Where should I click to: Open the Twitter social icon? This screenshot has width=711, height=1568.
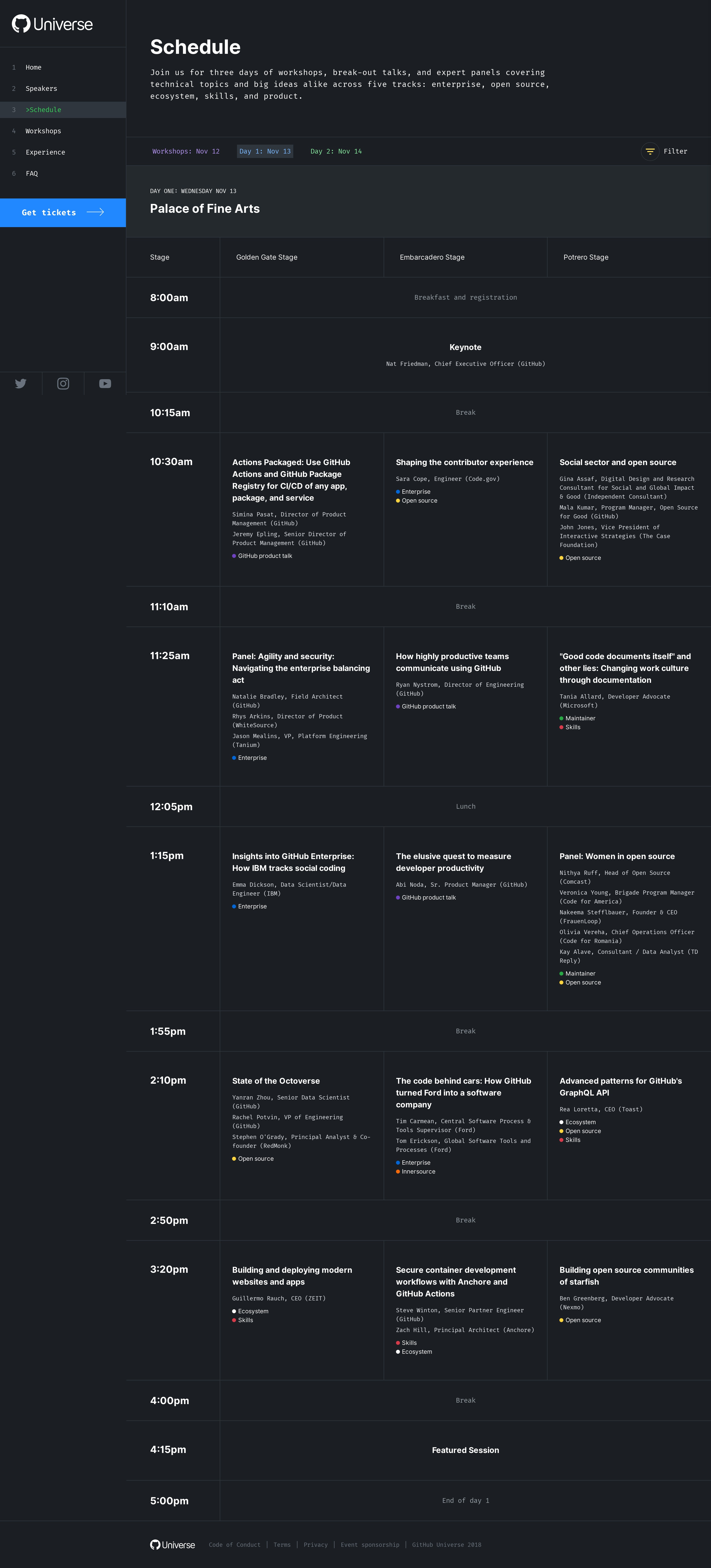[21, 383]
